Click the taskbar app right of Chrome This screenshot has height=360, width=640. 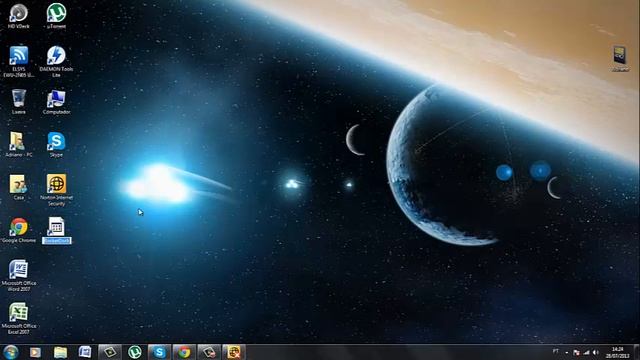(x=209, y=352)
